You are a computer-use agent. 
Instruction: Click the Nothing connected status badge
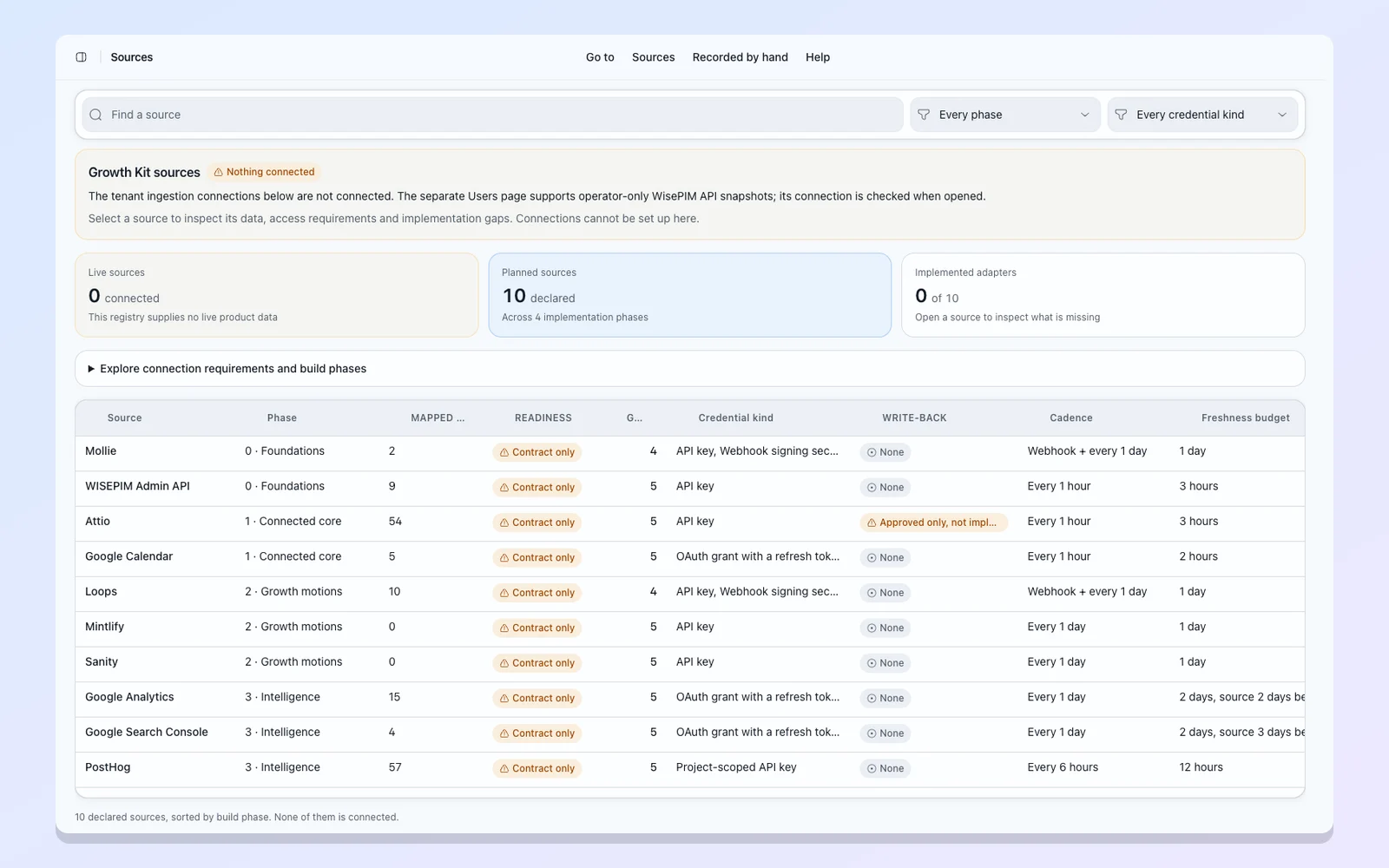click(x=265, y=172)
